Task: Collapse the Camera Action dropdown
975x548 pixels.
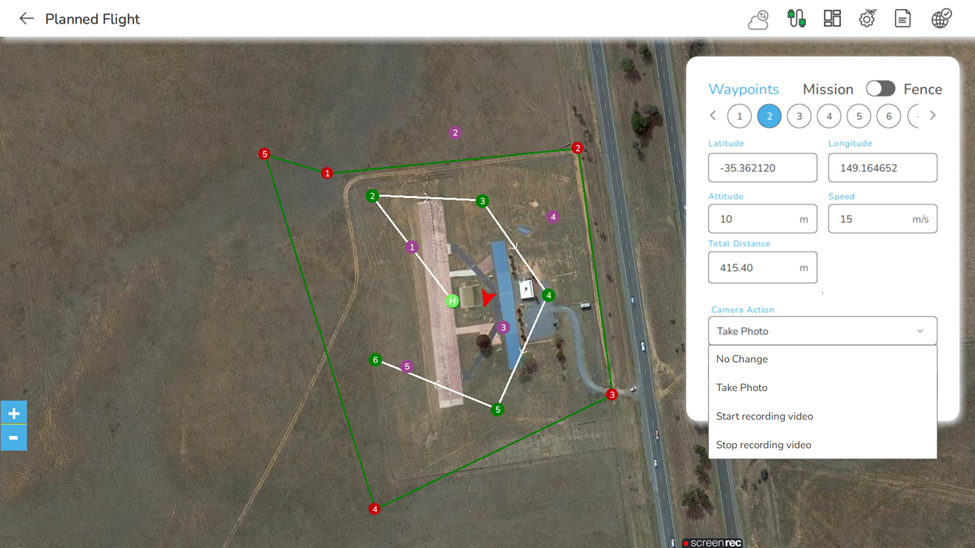Action: 822,331
